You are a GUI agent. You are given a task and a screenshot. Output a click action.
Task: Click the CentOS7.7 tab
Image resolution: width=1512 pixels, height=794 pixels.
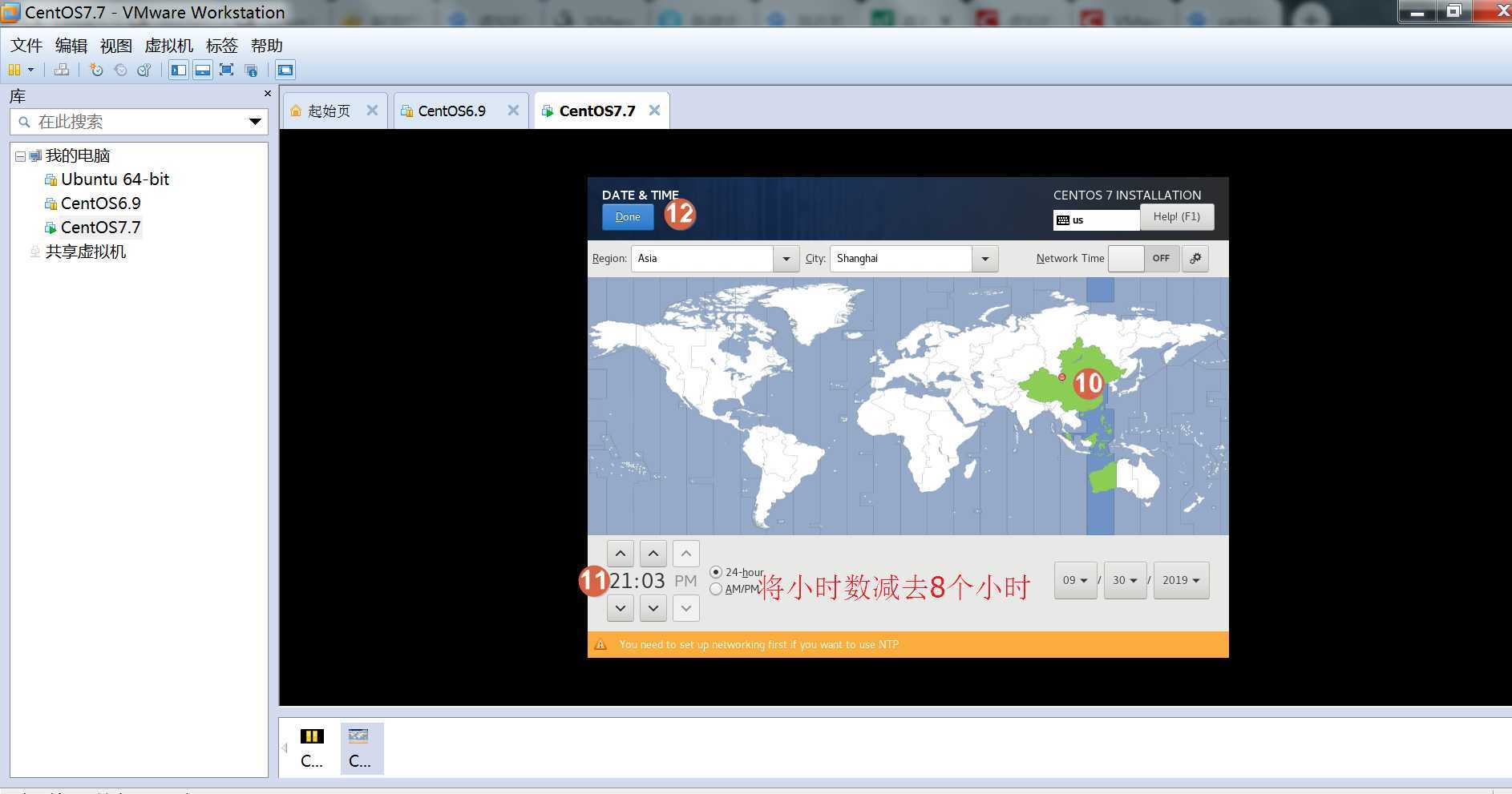pyautogui.click(x=596, y=111)
